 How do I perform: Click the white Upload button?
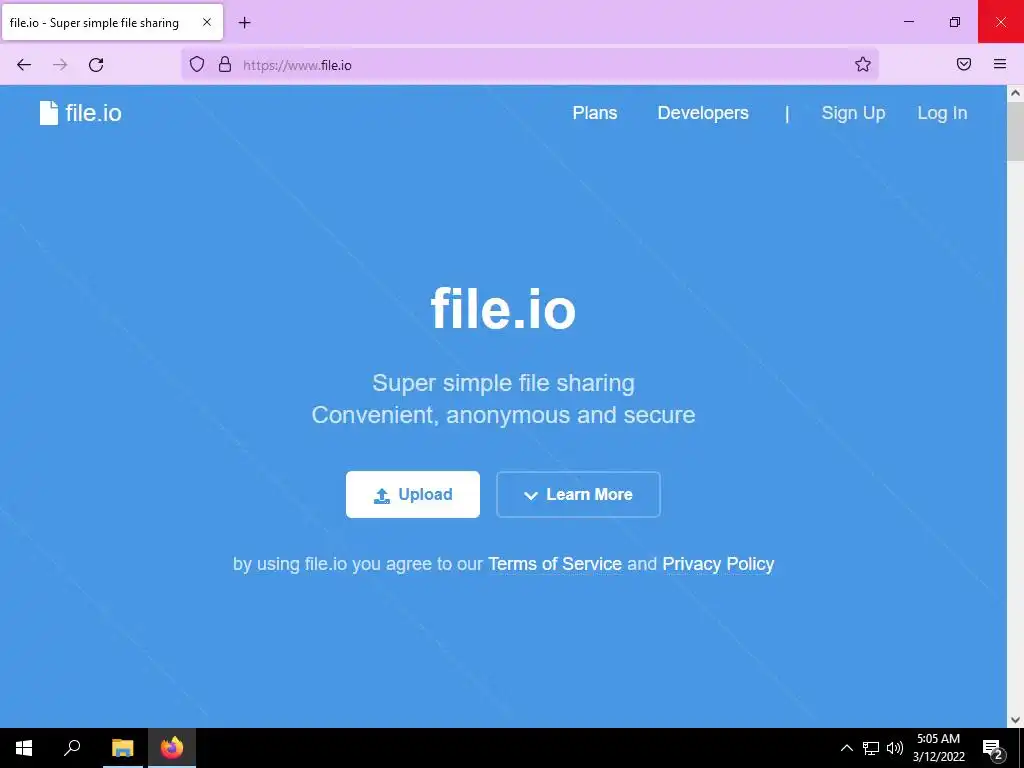(413, 494)
